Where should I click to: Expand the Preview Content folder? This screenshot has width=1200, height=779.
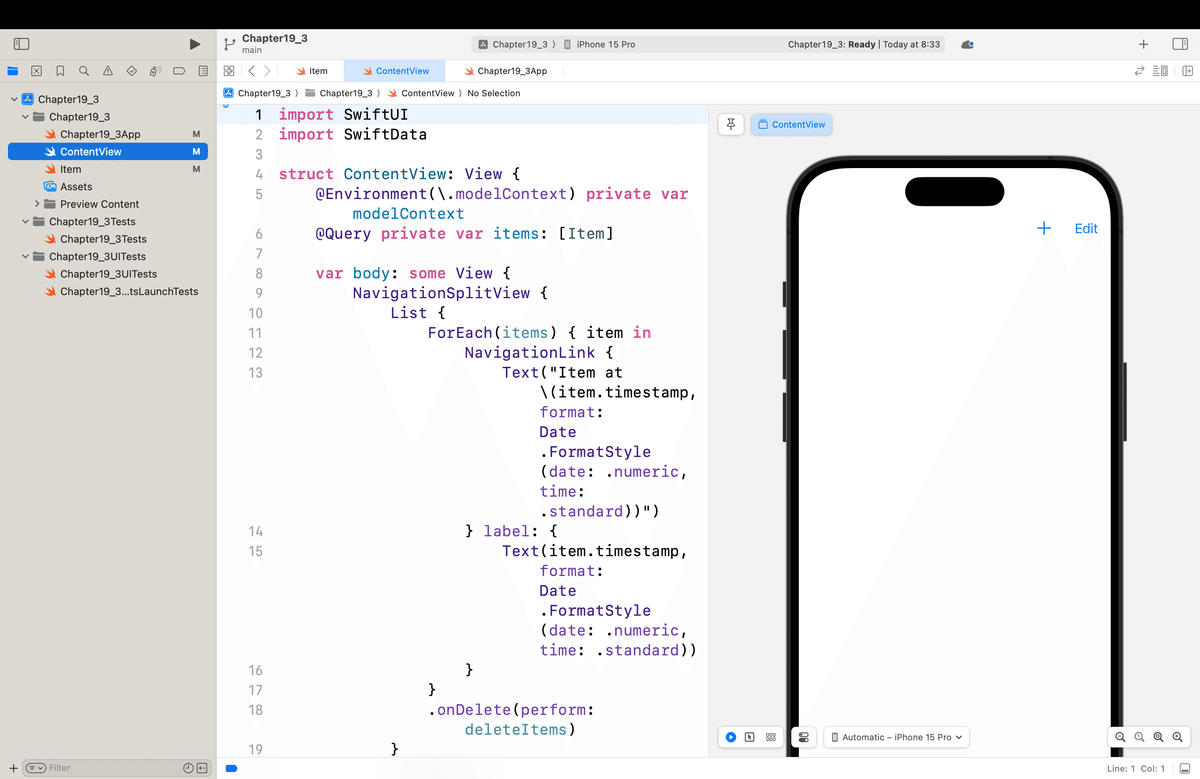tap(37, 204)
